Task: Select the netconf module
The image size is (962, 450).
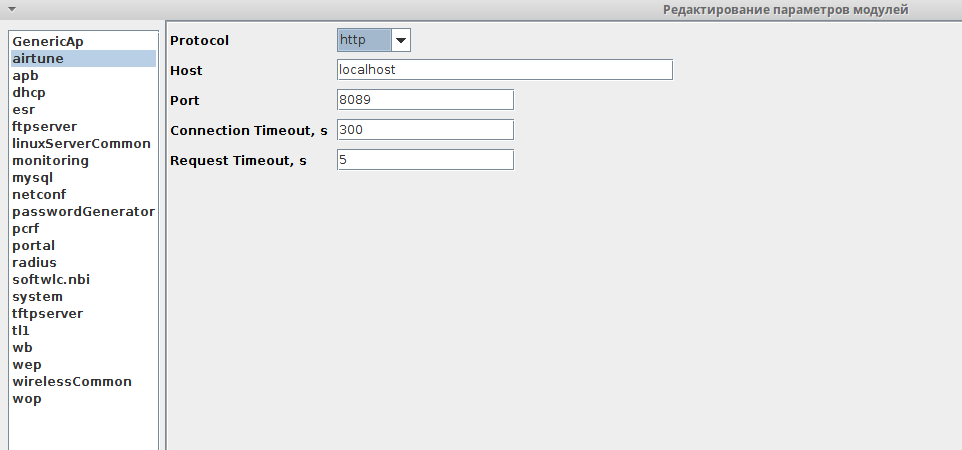Action: pyautogui.click(x=38, y=195)
